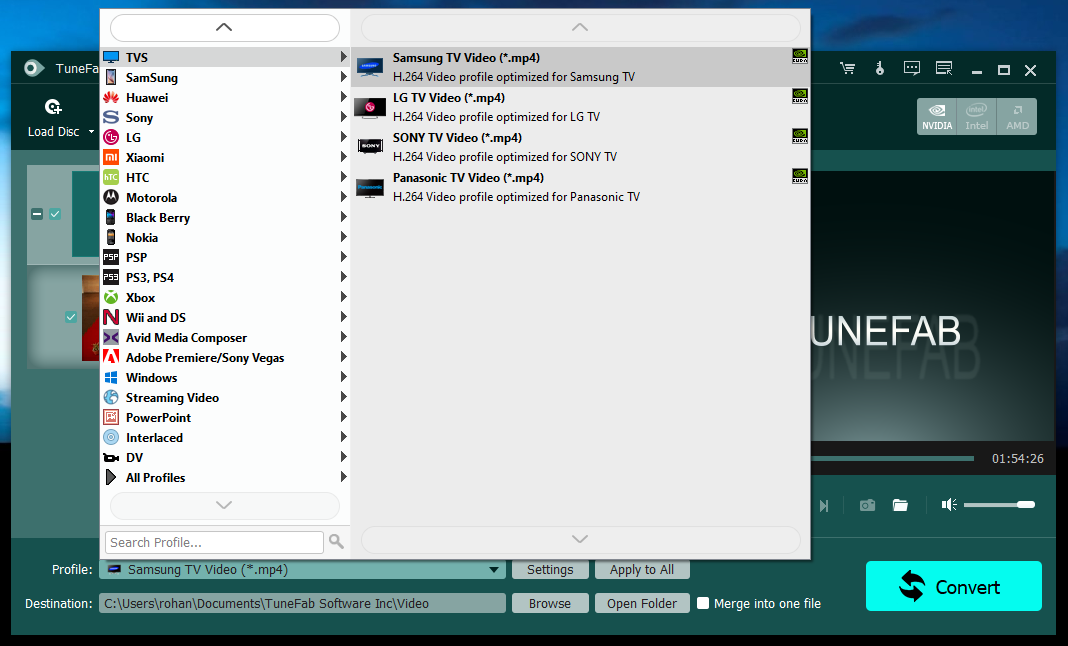Click the Search Profile input field

214,542
